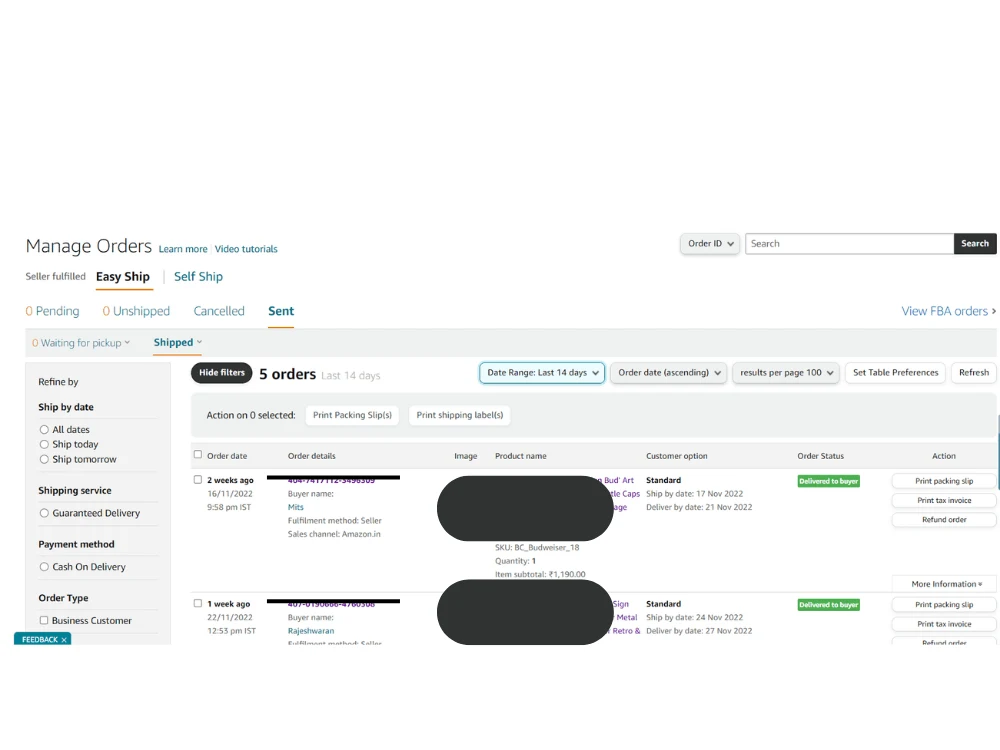Click Deliver by date: 27 Nov 2022 text

click(699, 631)
